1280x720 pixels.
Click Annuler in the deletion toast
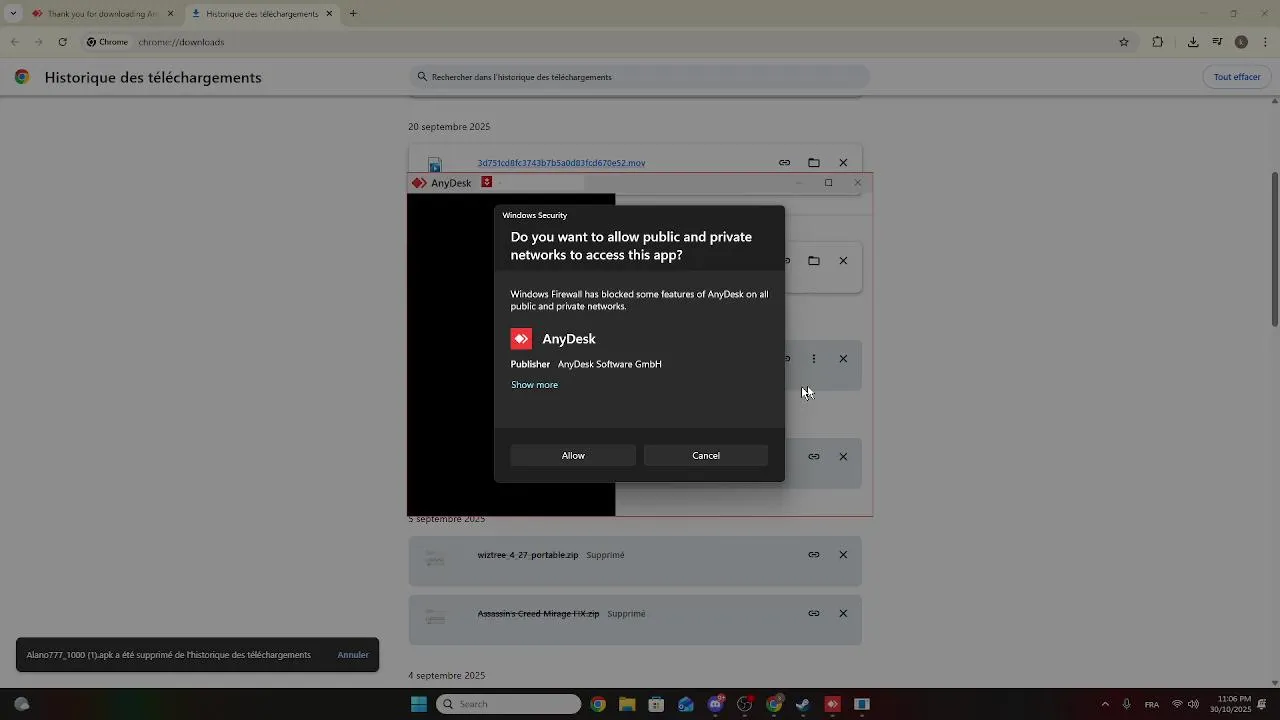click(x=353, y=655)
